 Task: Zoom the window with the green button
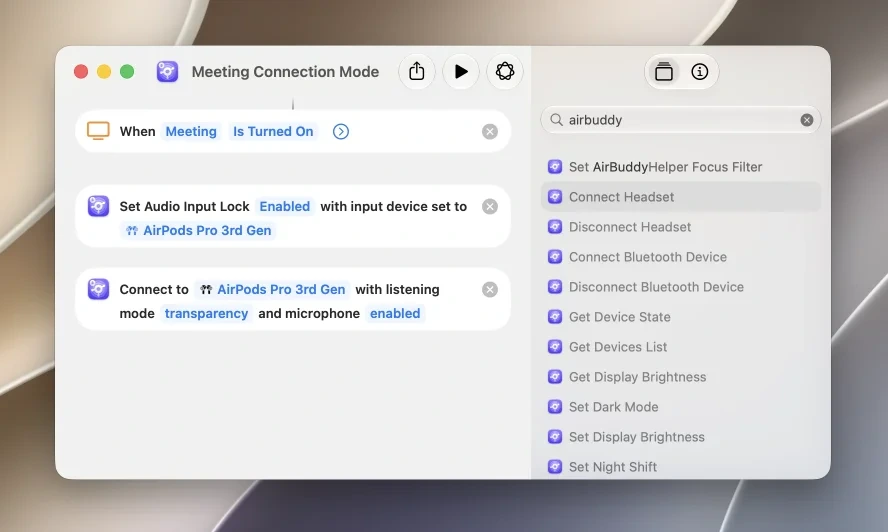(127, 72)
